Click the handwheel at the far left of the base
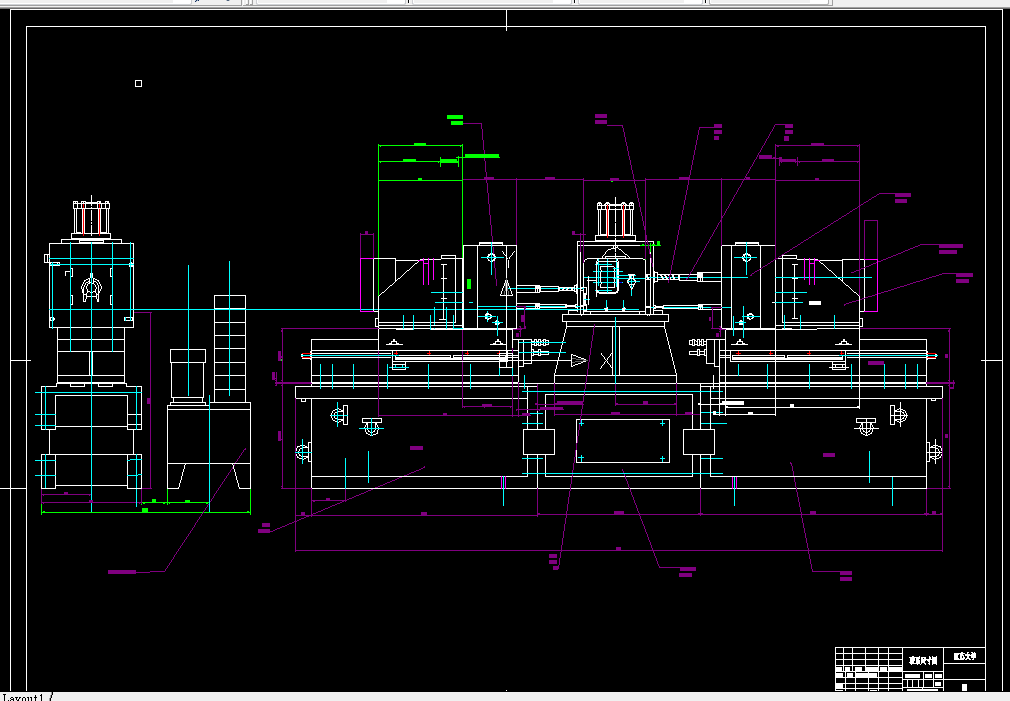Viewport: 1010px width, 701px height. click(x=304, y=452)
